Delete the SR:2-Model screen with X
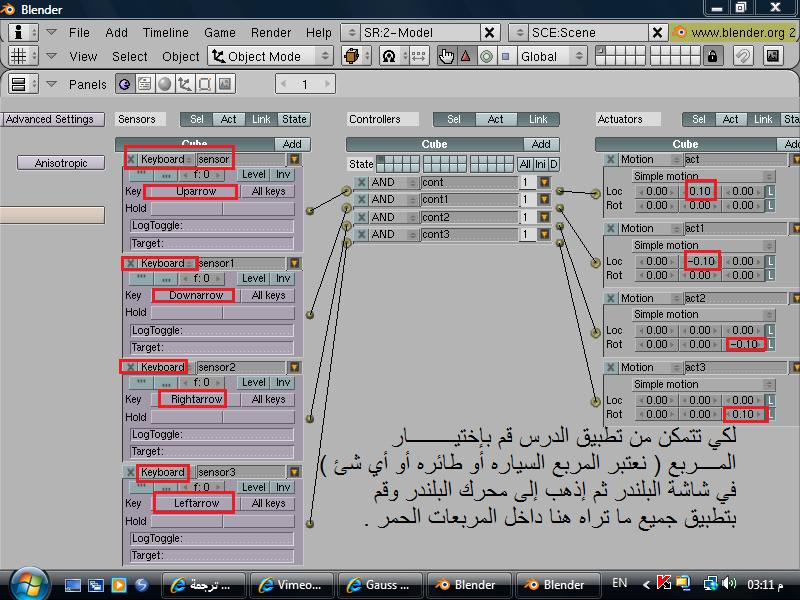 click(489, 33)
